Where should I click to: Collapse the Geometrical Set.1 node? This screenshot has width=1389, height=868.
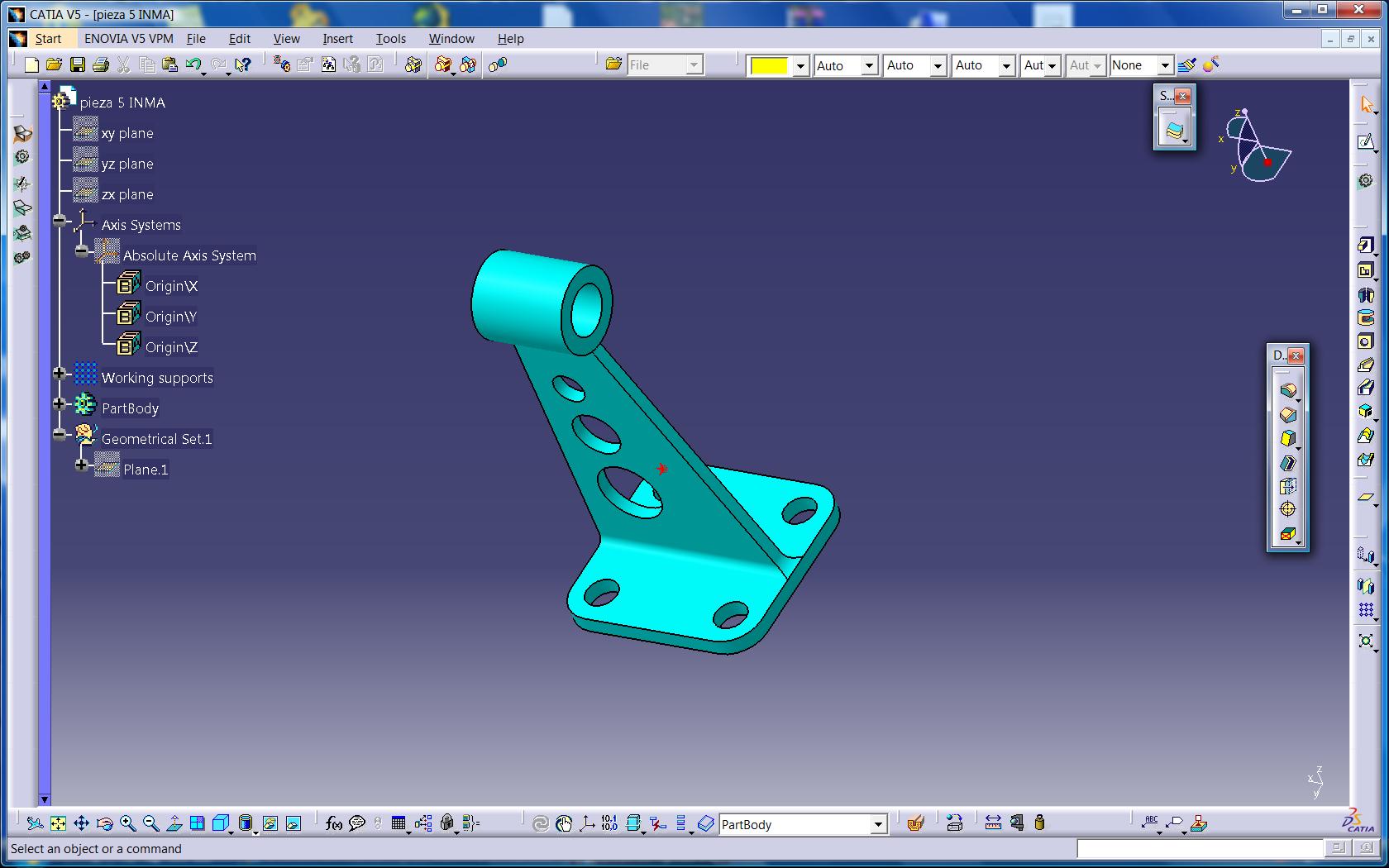pos(60,434)
